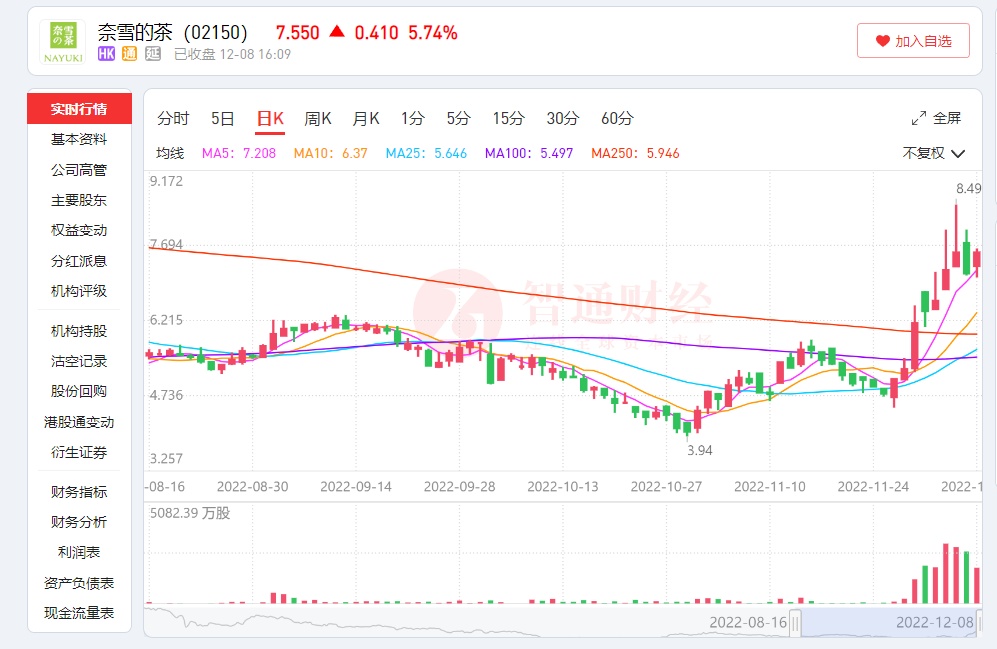This screenshot has height=649, width=997.
Task: Click the 5082.39 万股 volume label
Action: coord(189,513)
